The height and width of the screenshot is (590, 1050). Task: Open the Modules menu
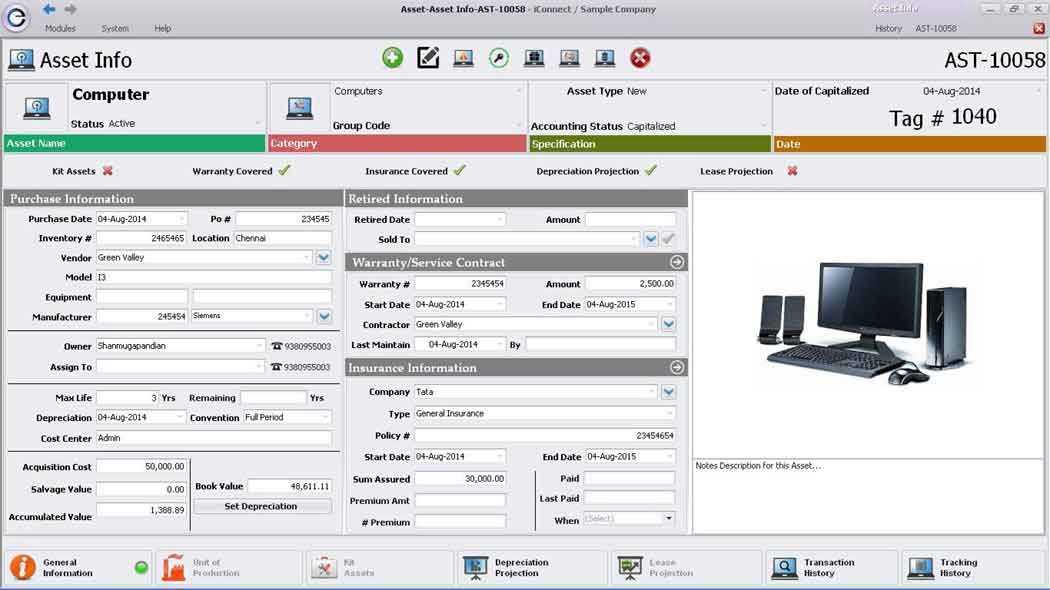coord(60,29)
